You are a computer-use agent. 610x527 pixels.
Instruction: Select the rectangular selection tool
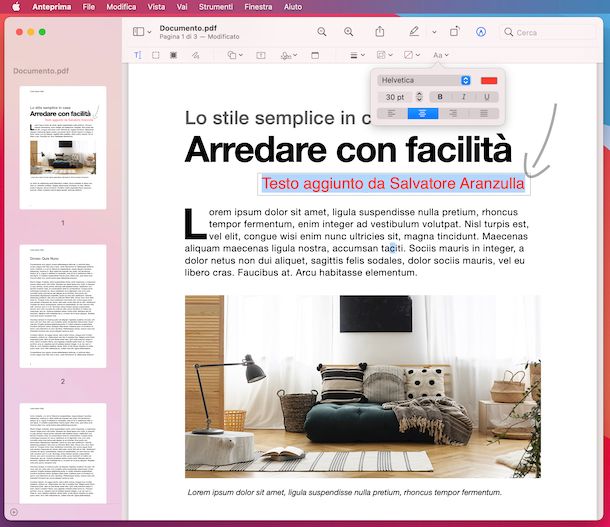point(156,55)
